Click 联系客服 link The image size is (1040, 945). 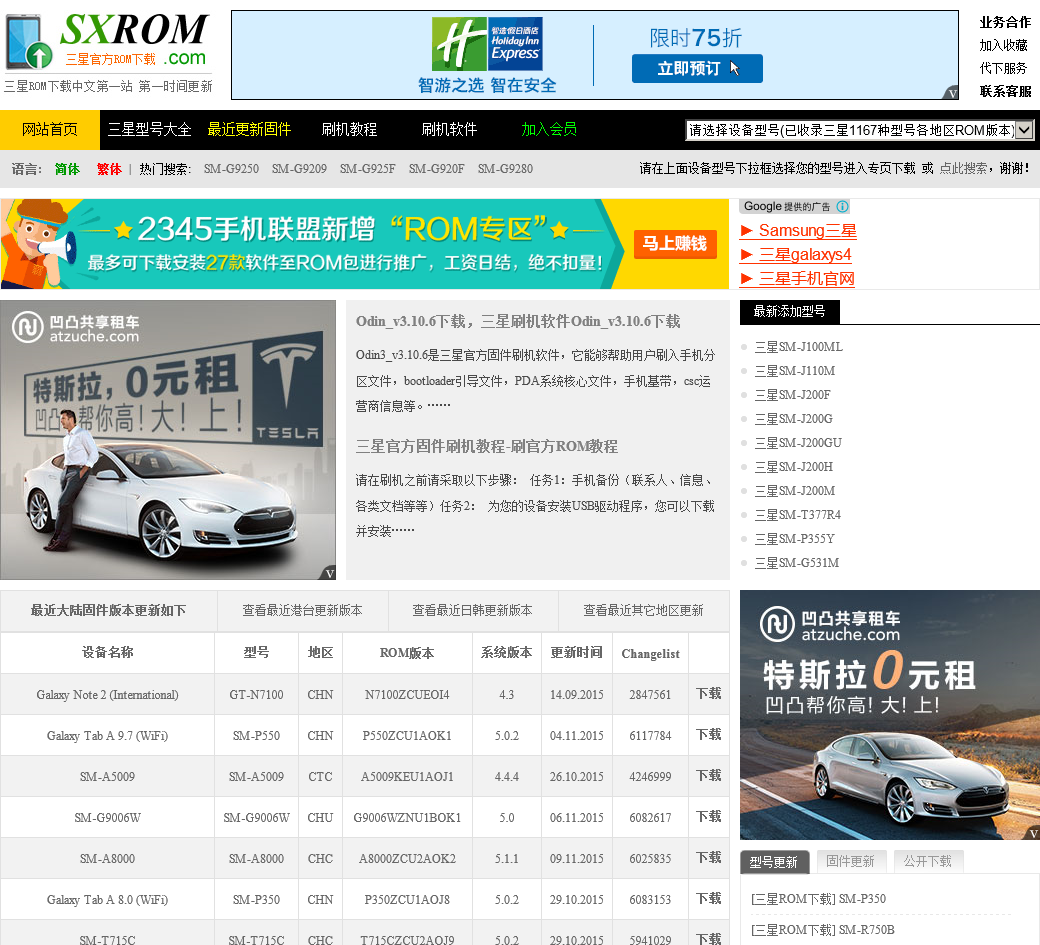[x=1005, y=92]
